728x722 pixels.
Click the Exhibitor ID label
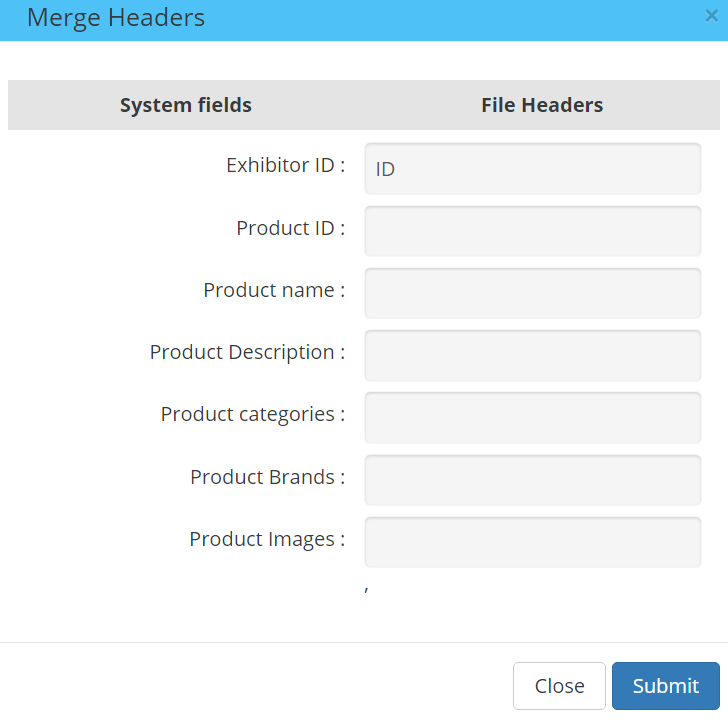(285, 165)
